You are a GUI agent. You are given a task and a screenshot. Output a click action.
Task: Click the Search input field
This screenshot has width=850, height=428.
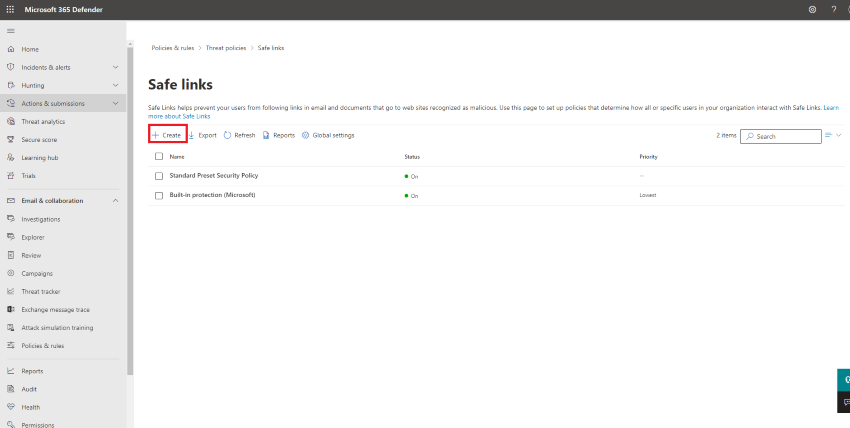pos(781,137)
